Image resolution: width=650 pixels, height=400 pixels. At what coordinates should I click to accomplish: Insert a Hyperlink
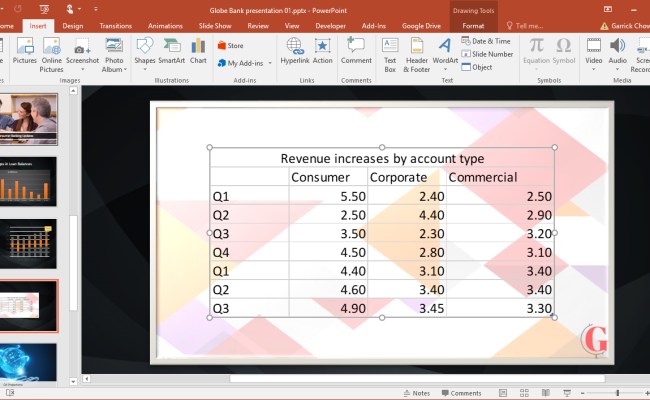pyautogui.click(x=295, y=51)
